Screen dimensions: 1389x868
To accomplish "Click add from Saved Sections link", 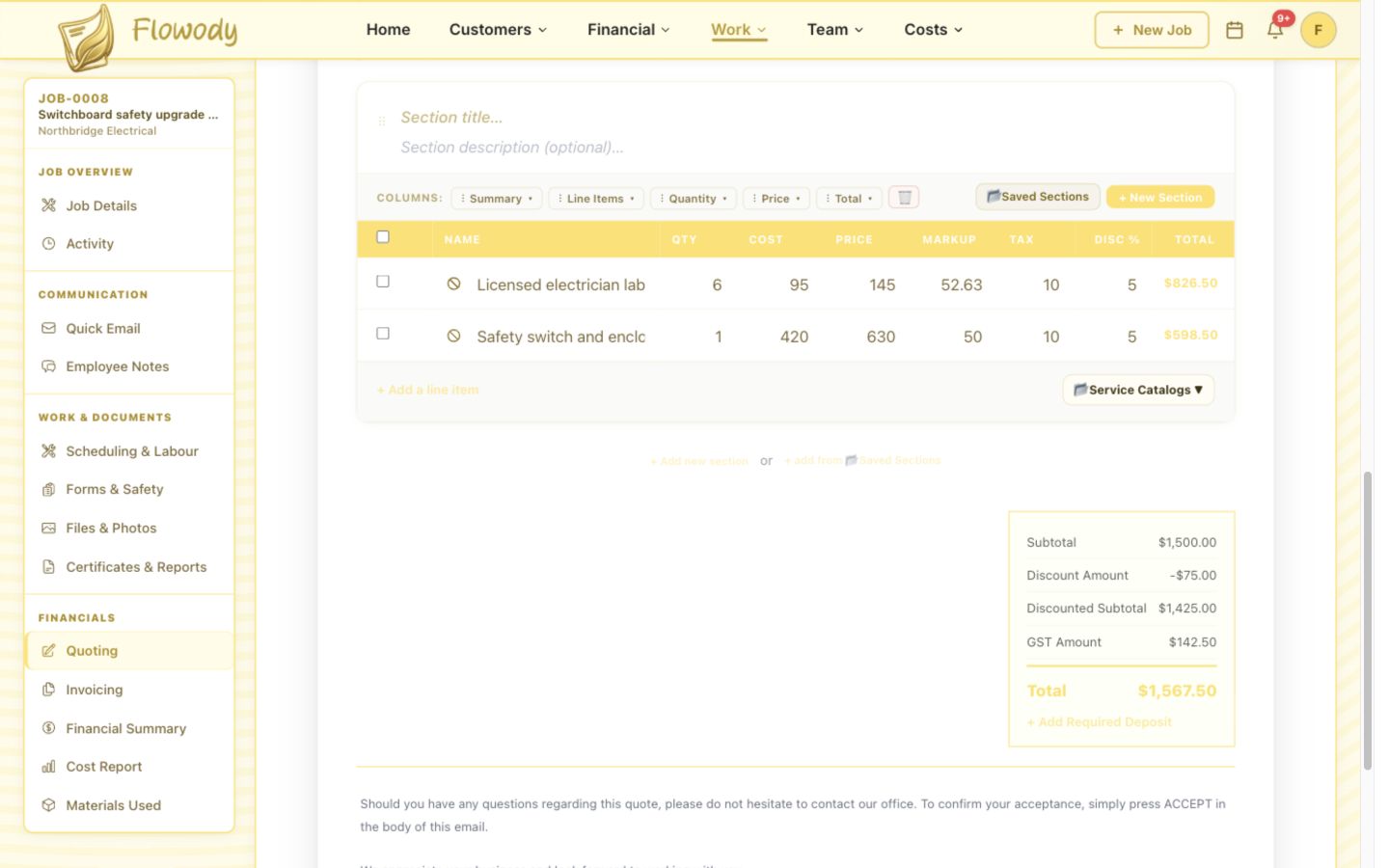I will coord(862,461).
